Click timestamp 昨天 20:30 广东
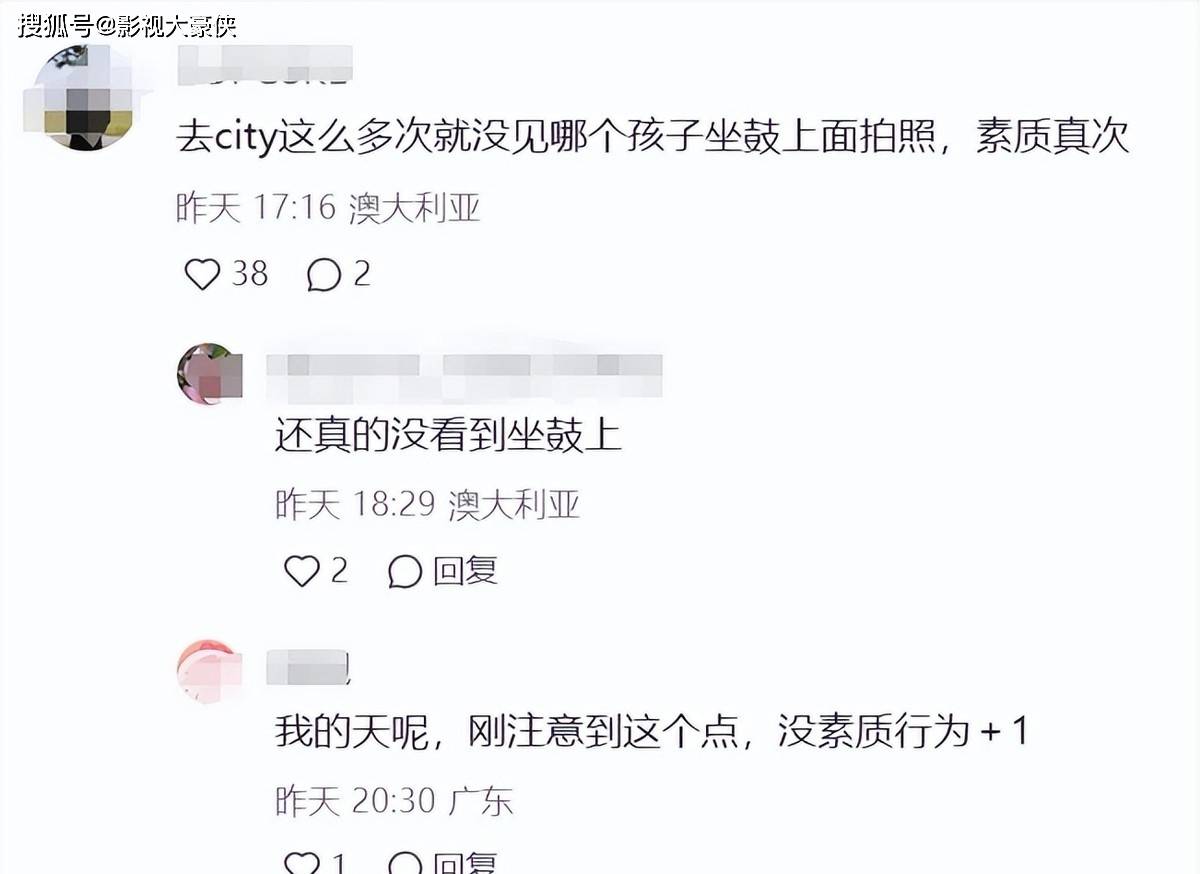The image size is (1200, 874). [x=394, y=801]
